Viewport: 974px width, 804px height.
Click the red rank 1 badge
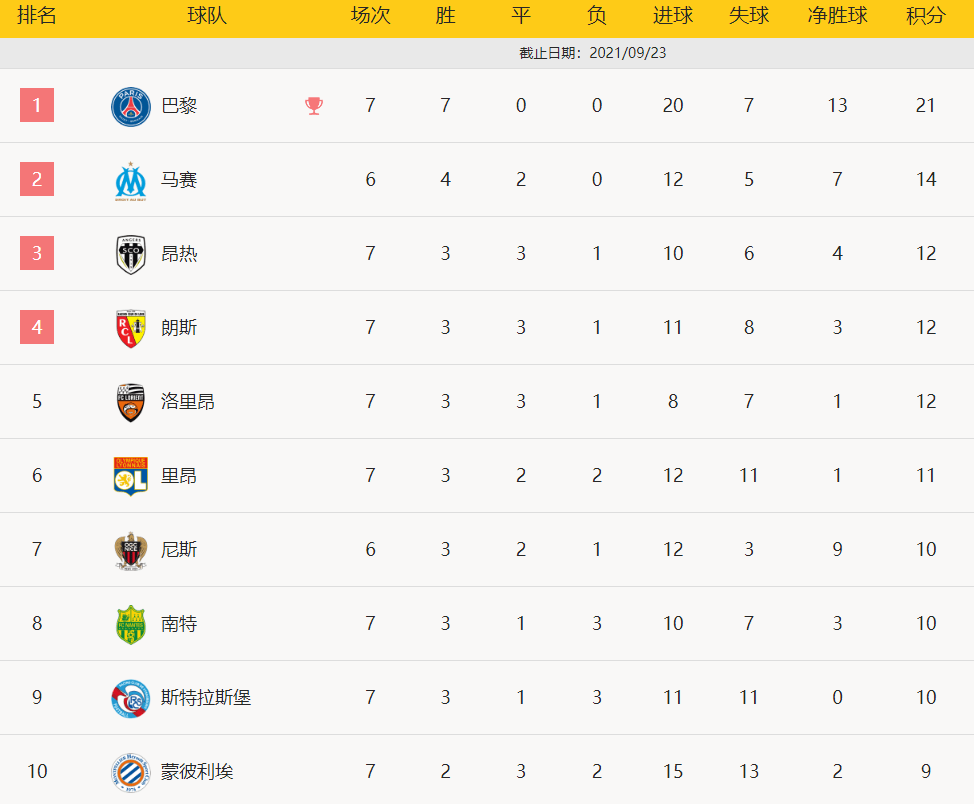click(x=37, y=105)
